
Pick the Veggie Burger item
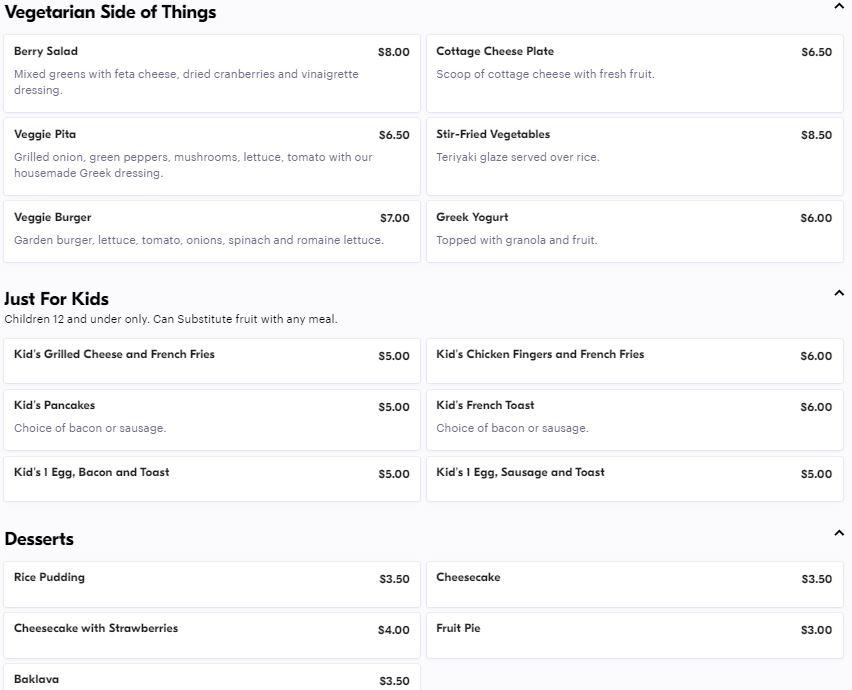(x=212, y=230)
